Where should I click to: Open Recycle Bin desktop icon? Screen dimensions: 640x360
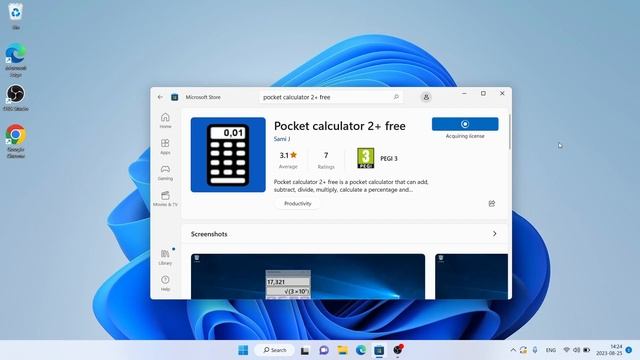(16, 16)
